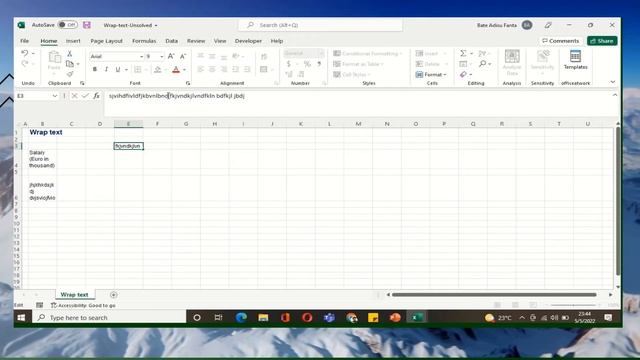Click the Comments button
Viewport: 640px width, 360px height.
pos(560,41)
